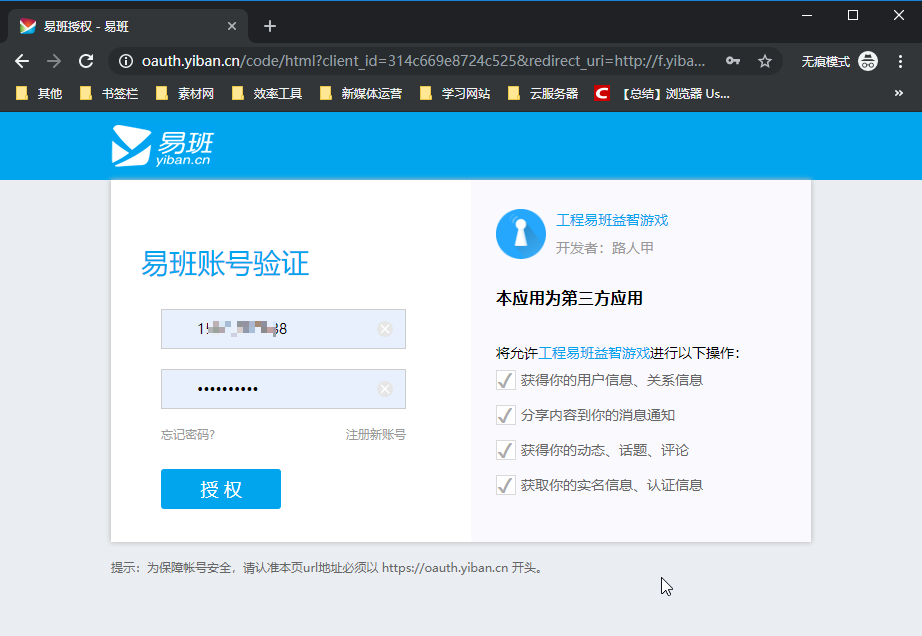This screenshot has height=636, width=922.
Task: Click the 易班账号验证 heading
Action: pos(225,263)
